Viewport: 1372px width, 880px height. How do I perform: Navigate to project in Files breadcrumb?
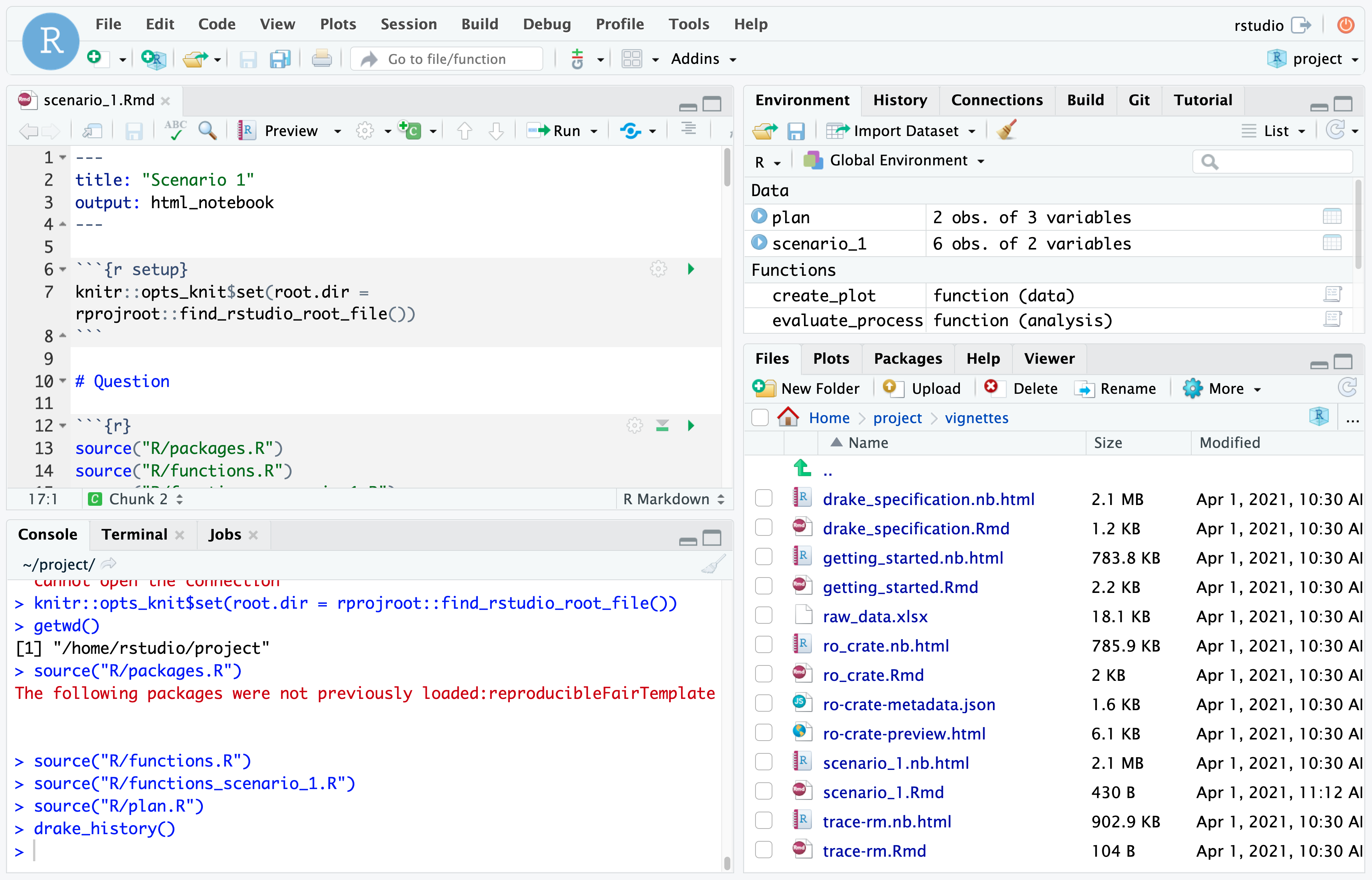tap(897, 418)
